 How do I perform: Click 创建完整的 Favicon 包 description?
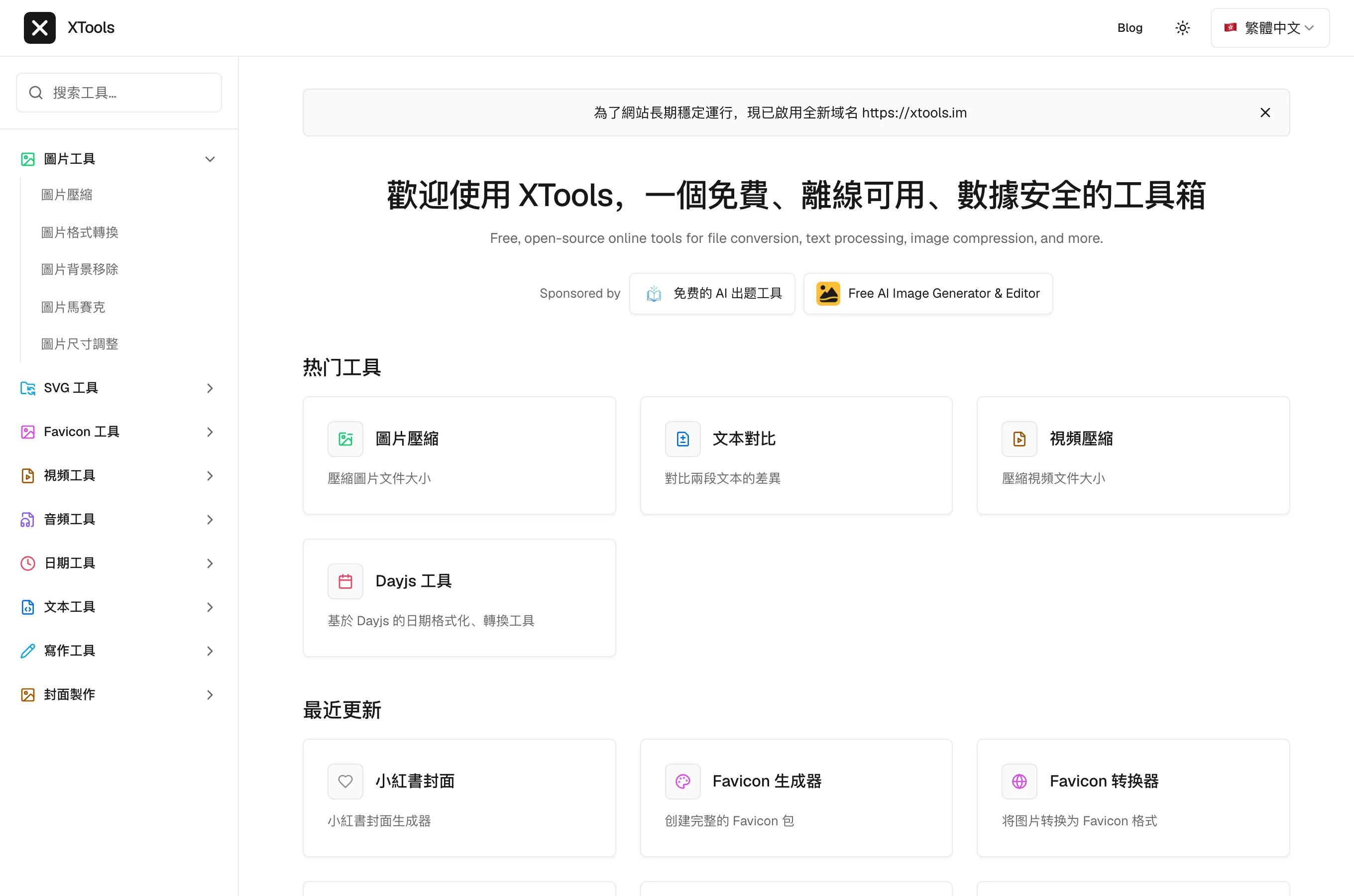(730, 820)
